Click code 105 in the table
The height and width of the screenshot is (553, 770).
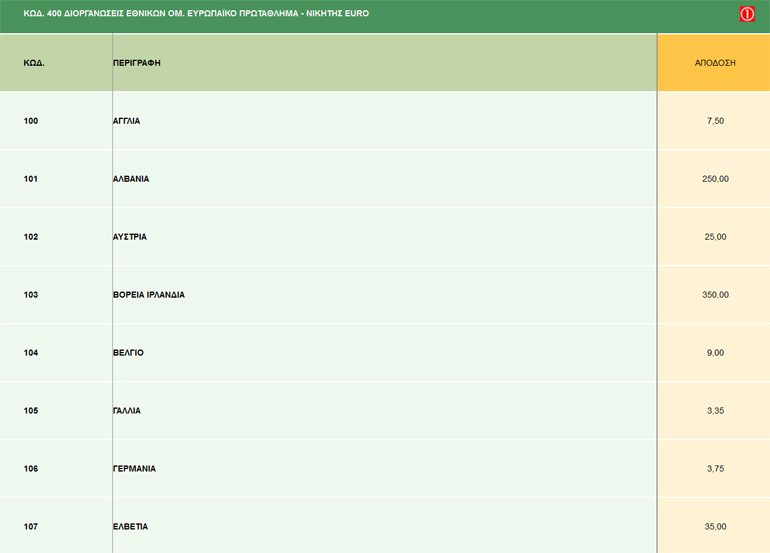coord(31,411)
